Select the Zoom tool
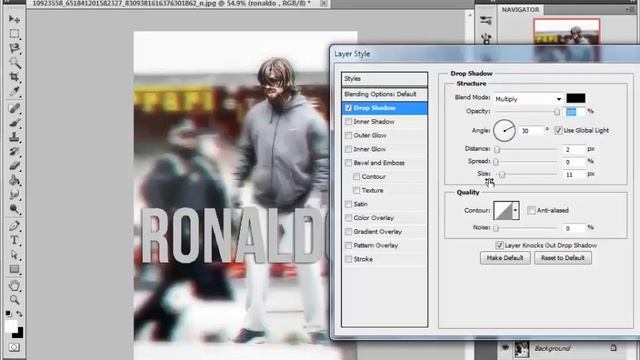The height and width of the screenshot is (360, 640). point(14,300)
